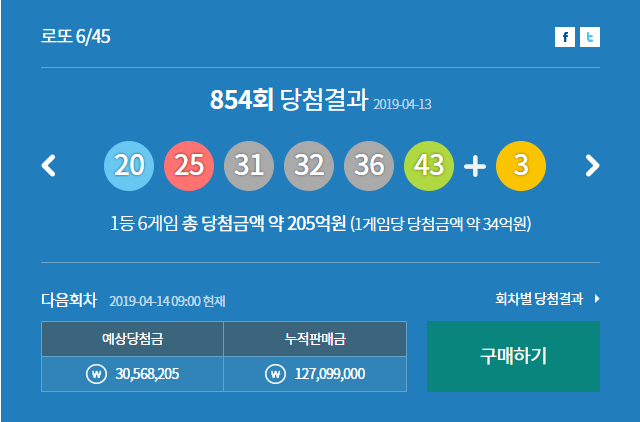Share the result on Facebook
This screenshot has width=640, height=422.
[565, 37]
